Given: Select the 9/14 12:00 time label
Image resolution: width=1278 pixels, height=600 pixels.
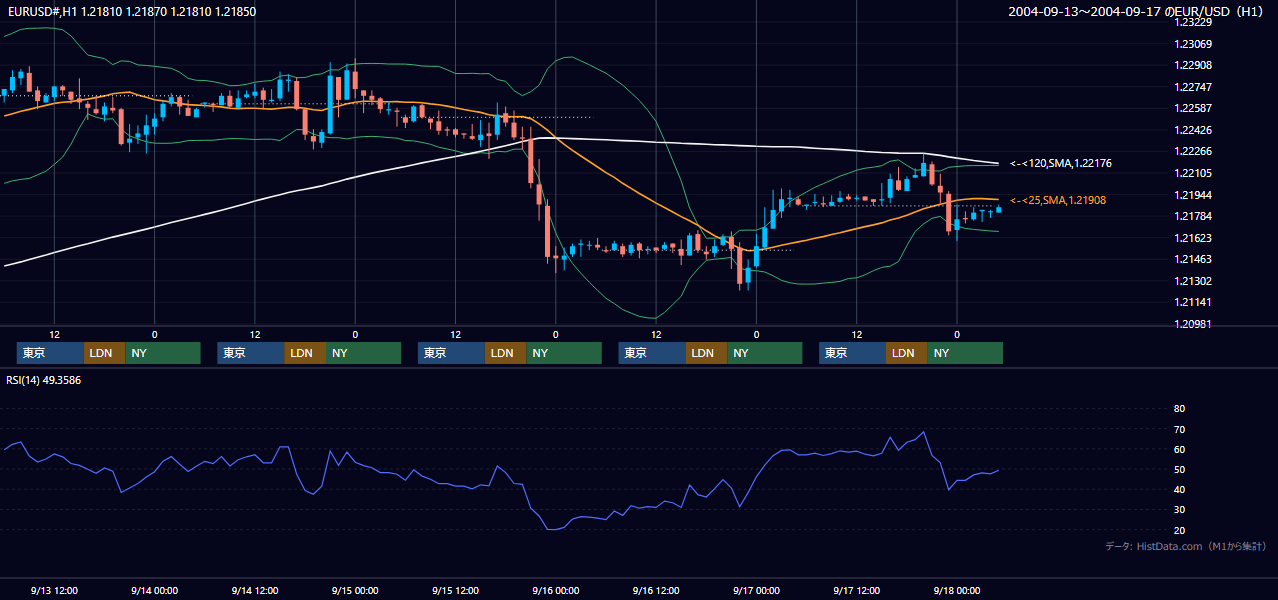Looking at the screenshot, I should point(255,590).
